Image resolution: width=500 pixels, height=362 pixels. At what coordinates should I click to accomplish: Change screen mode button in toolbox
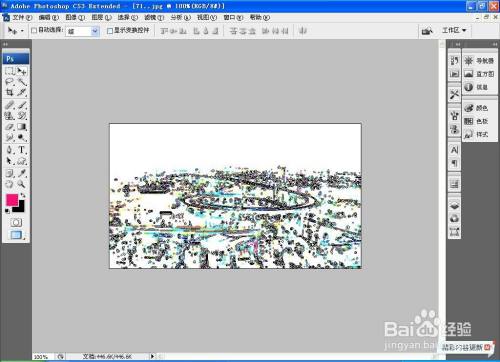[16, 235]
